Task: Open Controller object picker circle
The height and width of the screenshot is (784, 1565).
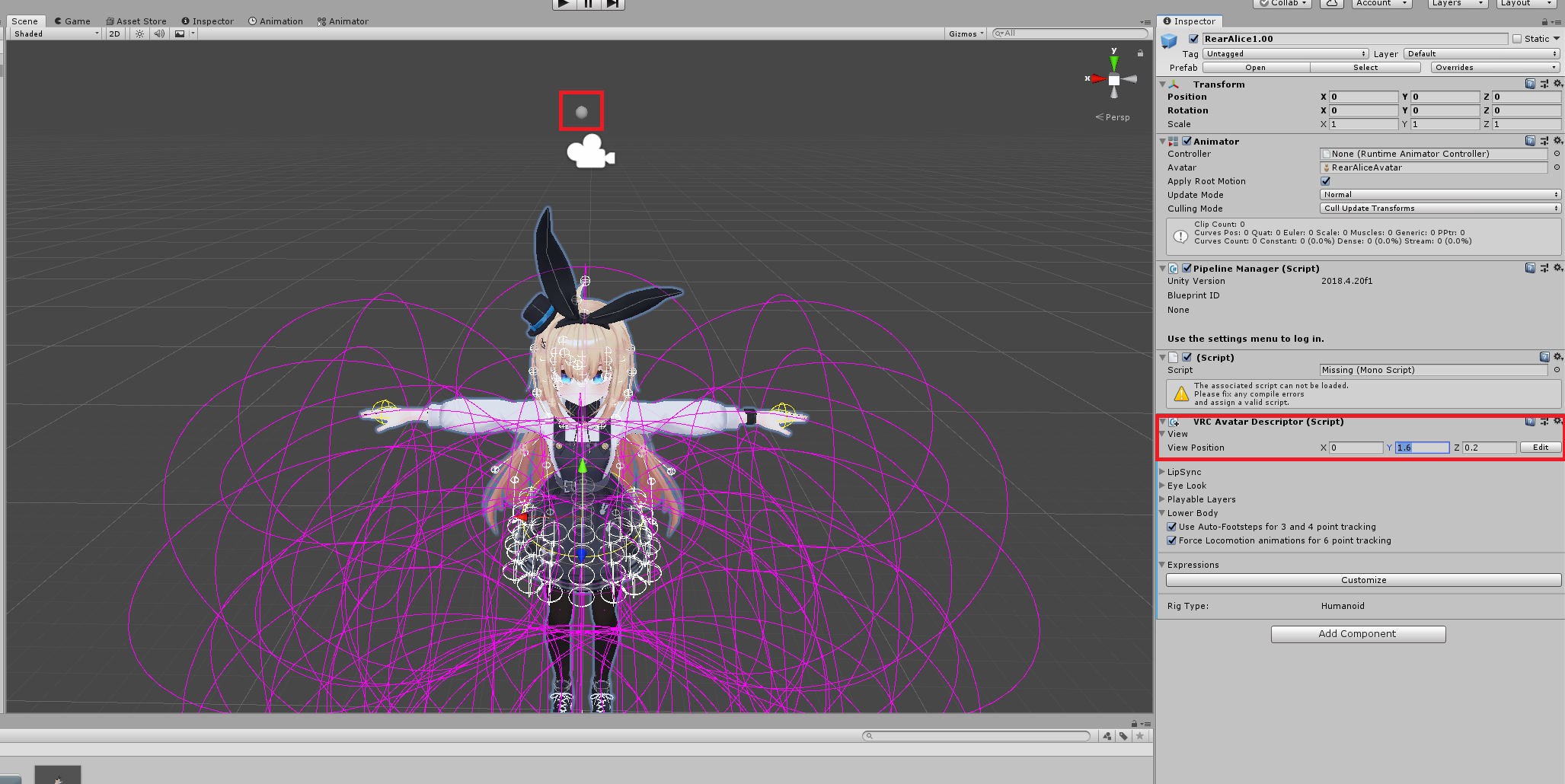Action: coord(1557,154)
